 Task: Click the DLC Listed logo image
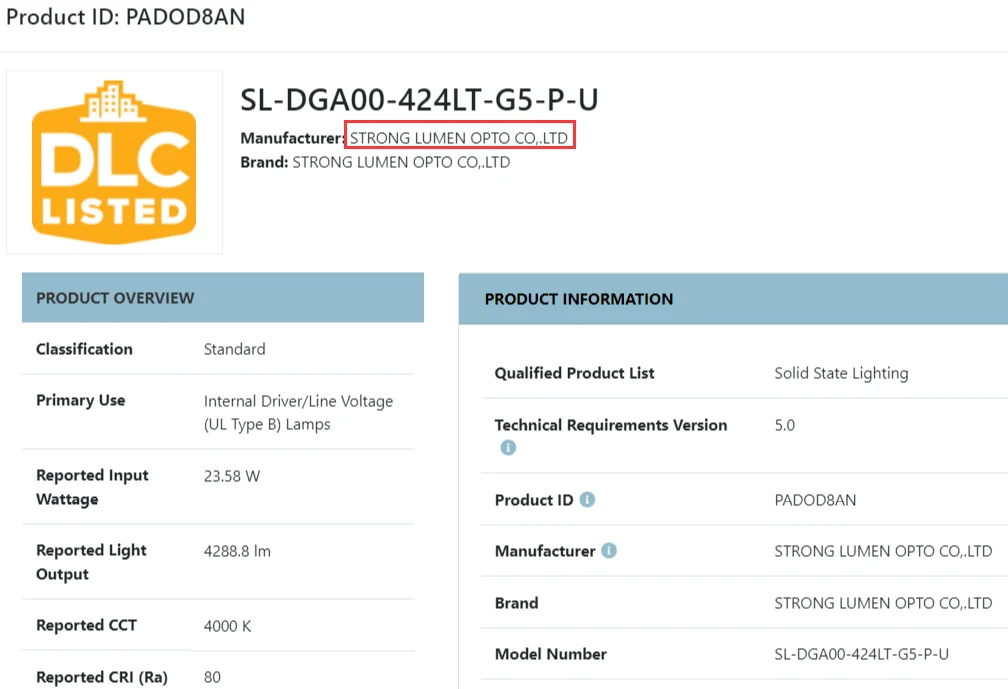click(114, 162)
